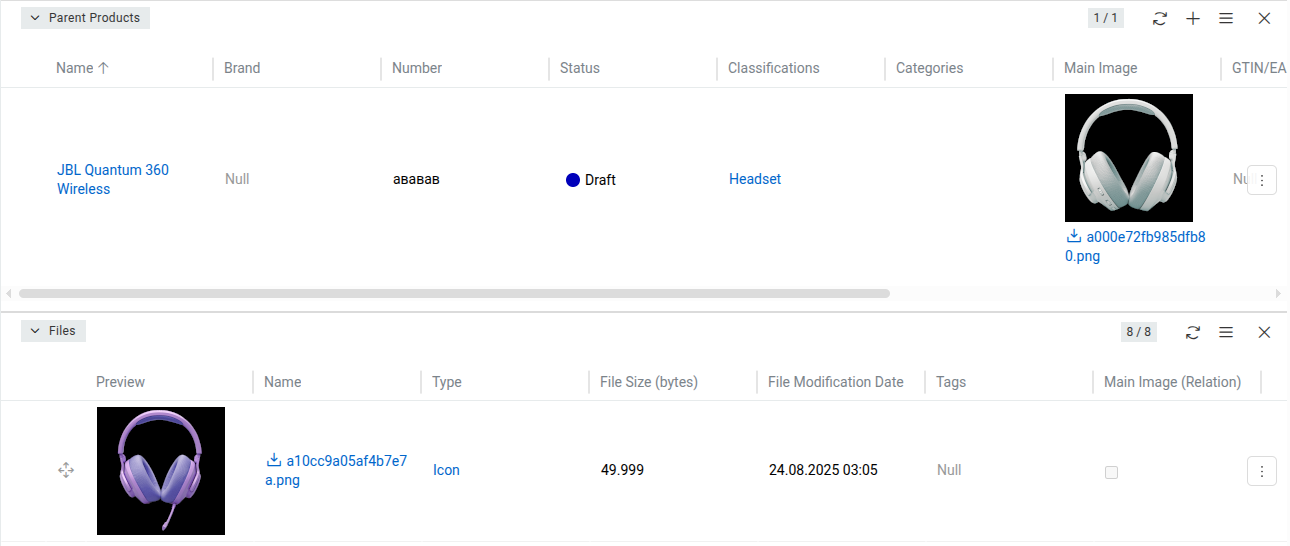Click the Brand column header
1290x546 pixels.
(x=242, y=68)
